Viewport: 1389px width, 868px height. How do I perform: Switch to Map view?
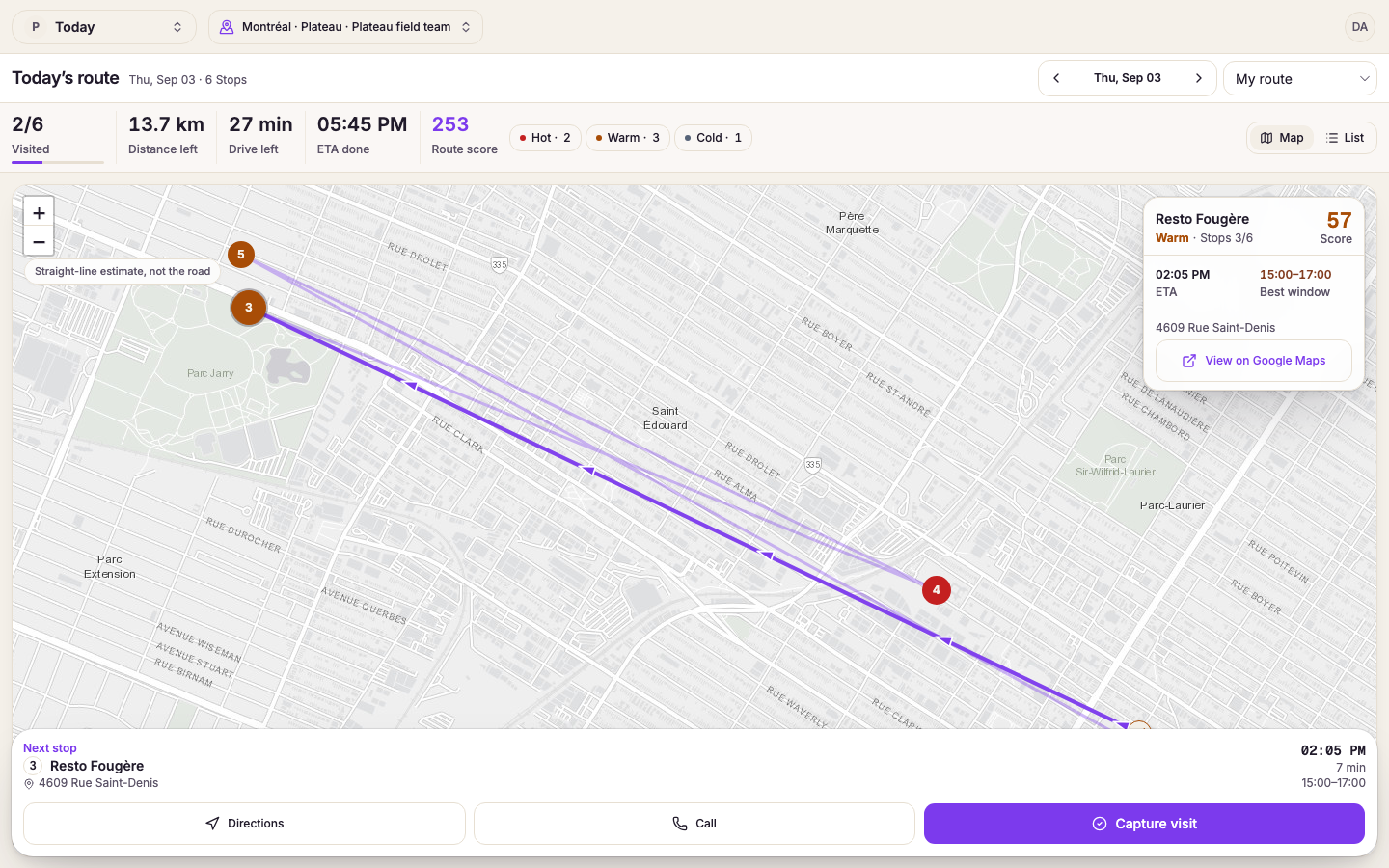pos(1282,138)
